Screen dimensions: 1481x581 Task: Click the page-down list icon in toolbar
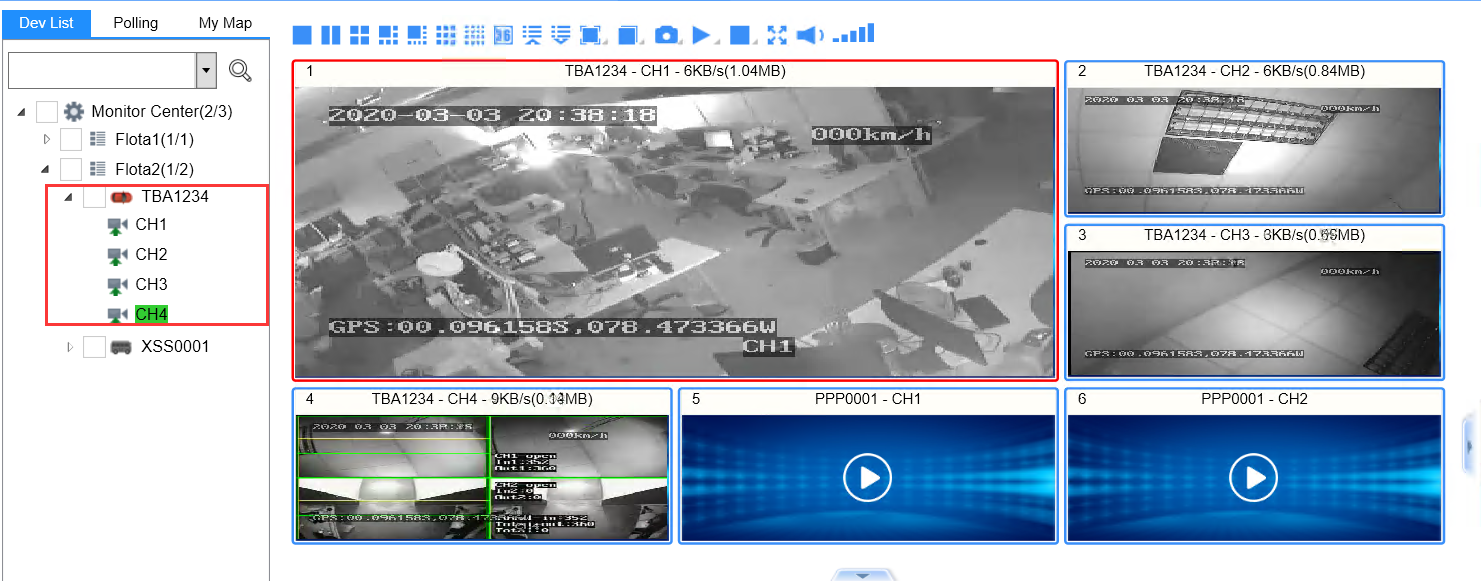(561, 35)
